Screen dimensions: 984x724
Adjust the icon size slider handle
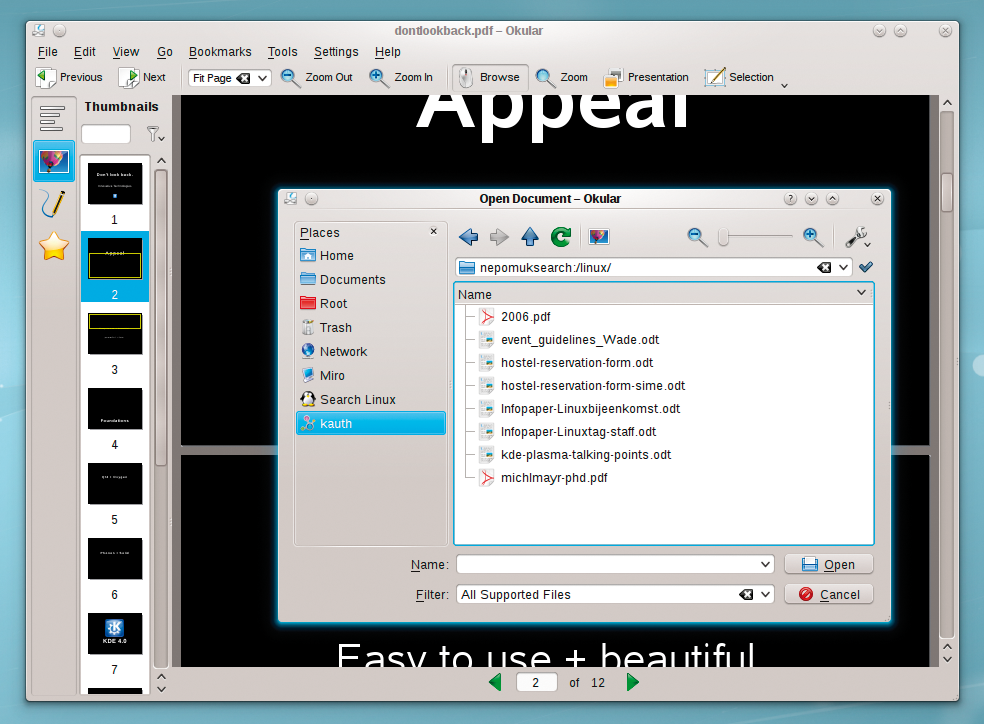pos(724,237)
